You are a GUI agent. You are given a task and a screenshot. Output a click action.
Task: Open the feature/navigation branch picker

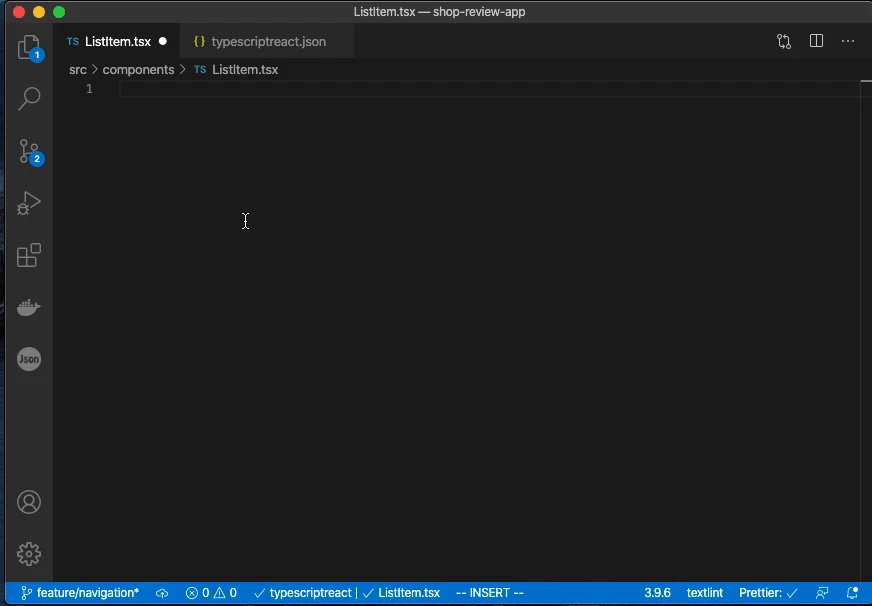(x=80, y=593)
